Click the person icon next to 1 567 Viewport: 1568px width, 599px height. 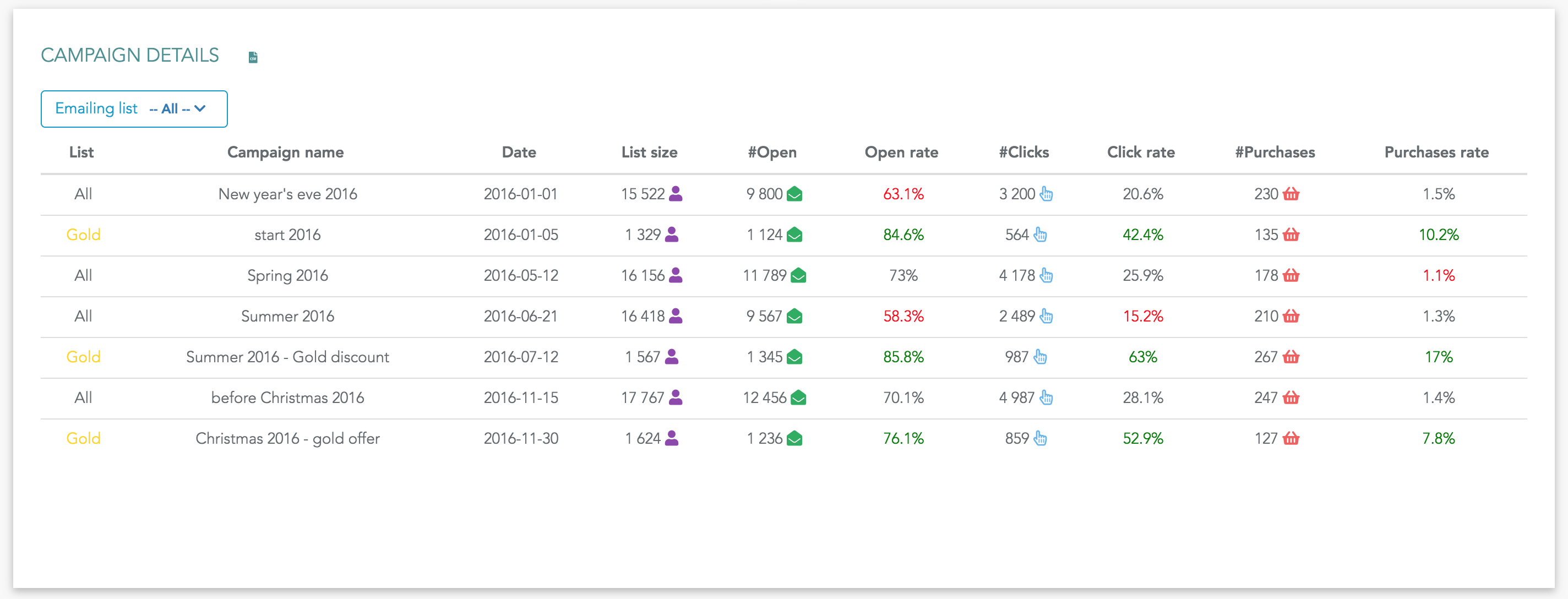[671, 357]
